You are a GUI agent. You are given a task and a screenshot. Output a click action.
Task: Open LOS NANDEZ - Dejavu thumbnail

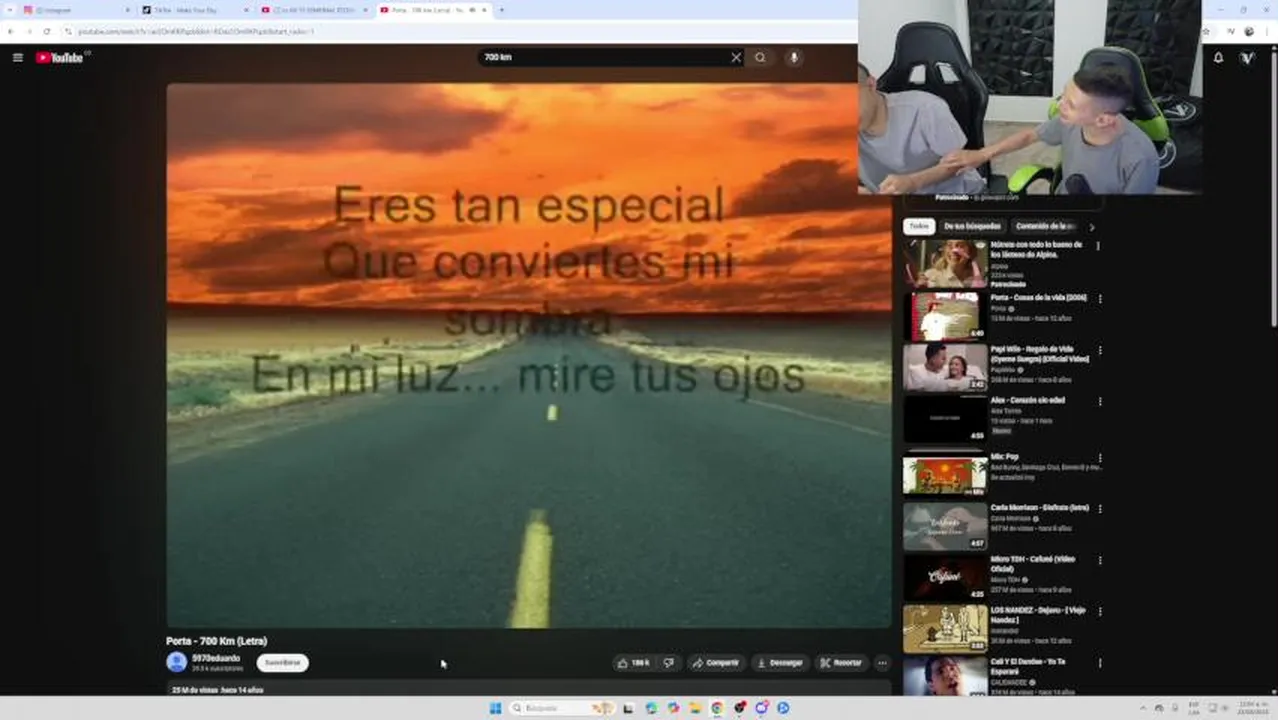(x=945, y=629)
